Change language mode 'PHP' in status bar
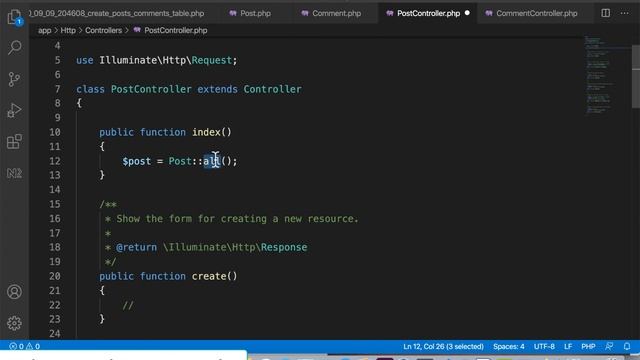 588,347
